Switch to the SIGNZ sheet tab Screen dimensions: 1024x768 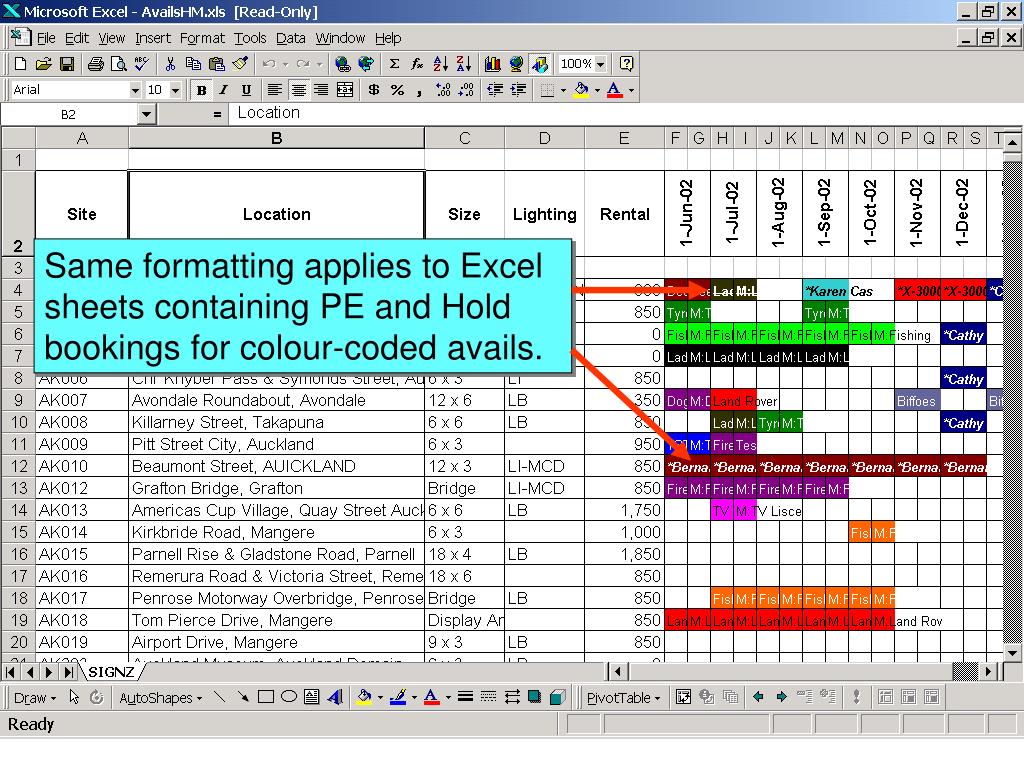tap(112, 672)
